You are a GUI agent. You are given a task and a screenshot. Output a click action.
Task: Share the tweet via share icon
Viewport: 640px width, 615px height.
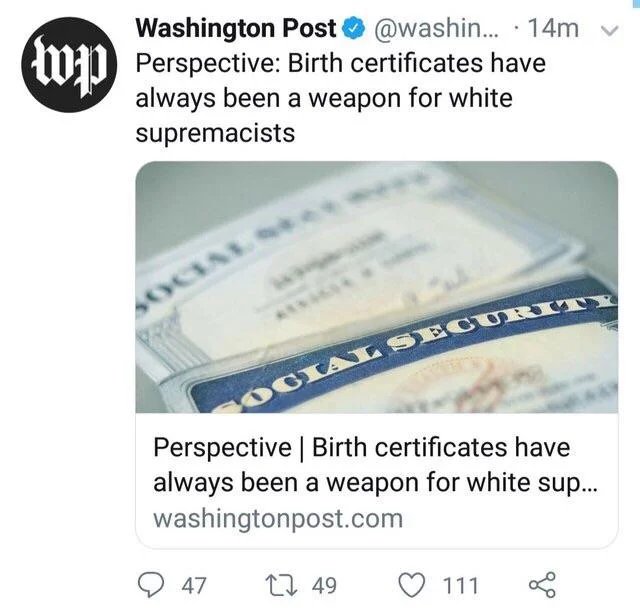[x=542, y=585]
